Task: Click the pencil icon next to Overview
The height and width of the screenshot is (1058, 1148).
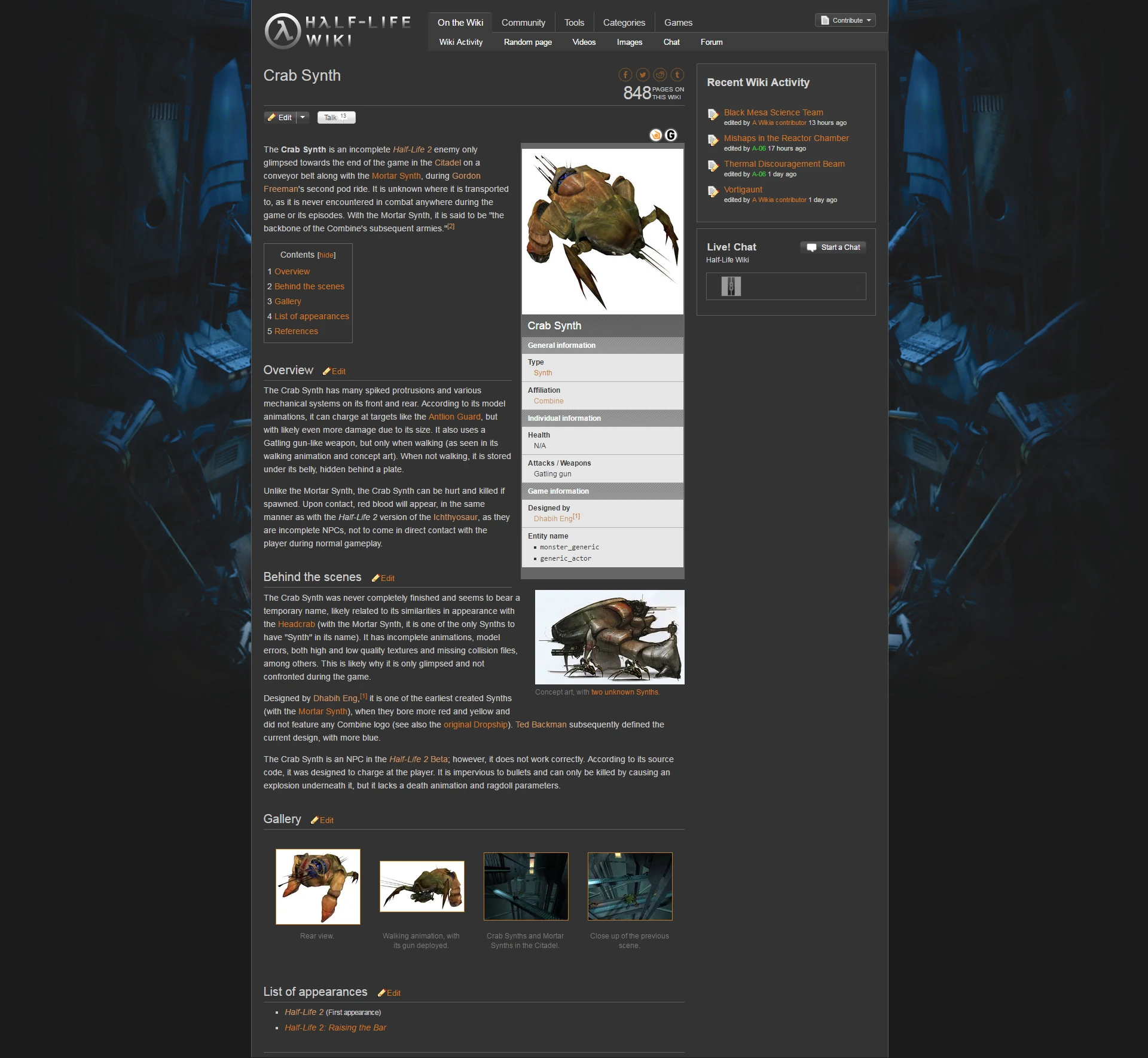Action: tap(326, 371)
